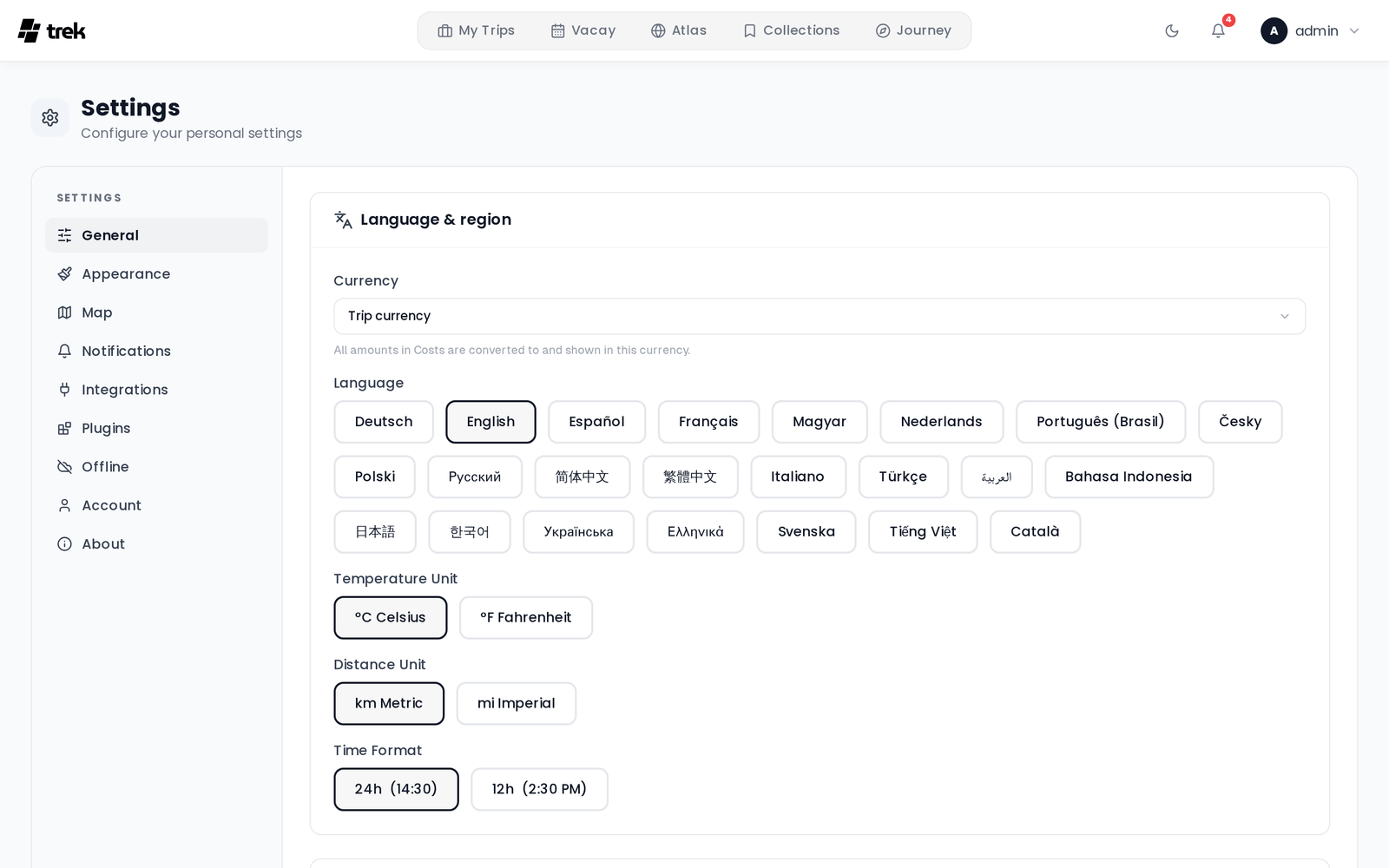Choose Polski language
This screenshot has height=868, width=1389.
(x=375, y=477)
